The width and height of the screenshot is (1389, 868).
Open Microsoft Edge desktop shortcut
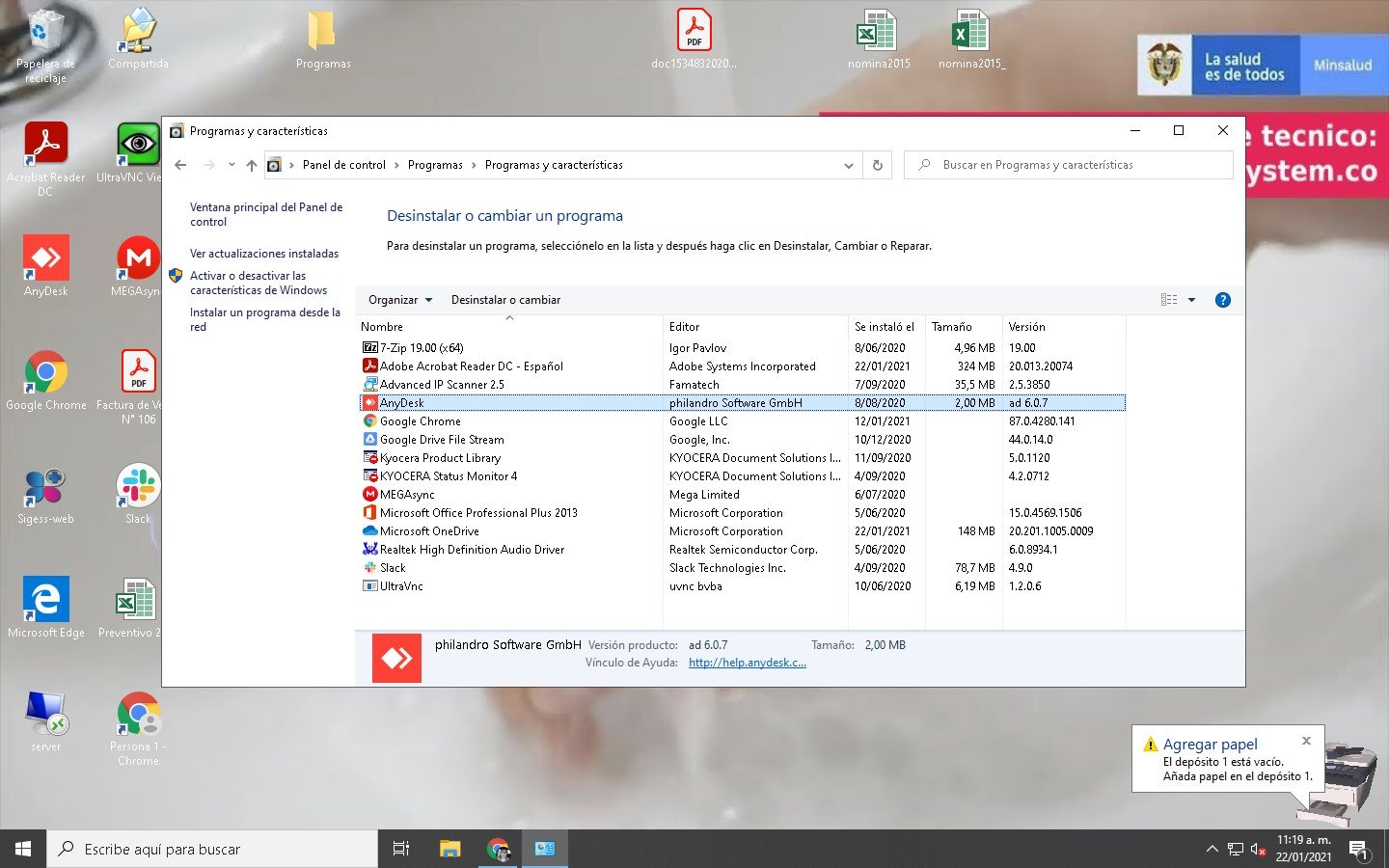[x=46, y=608]
